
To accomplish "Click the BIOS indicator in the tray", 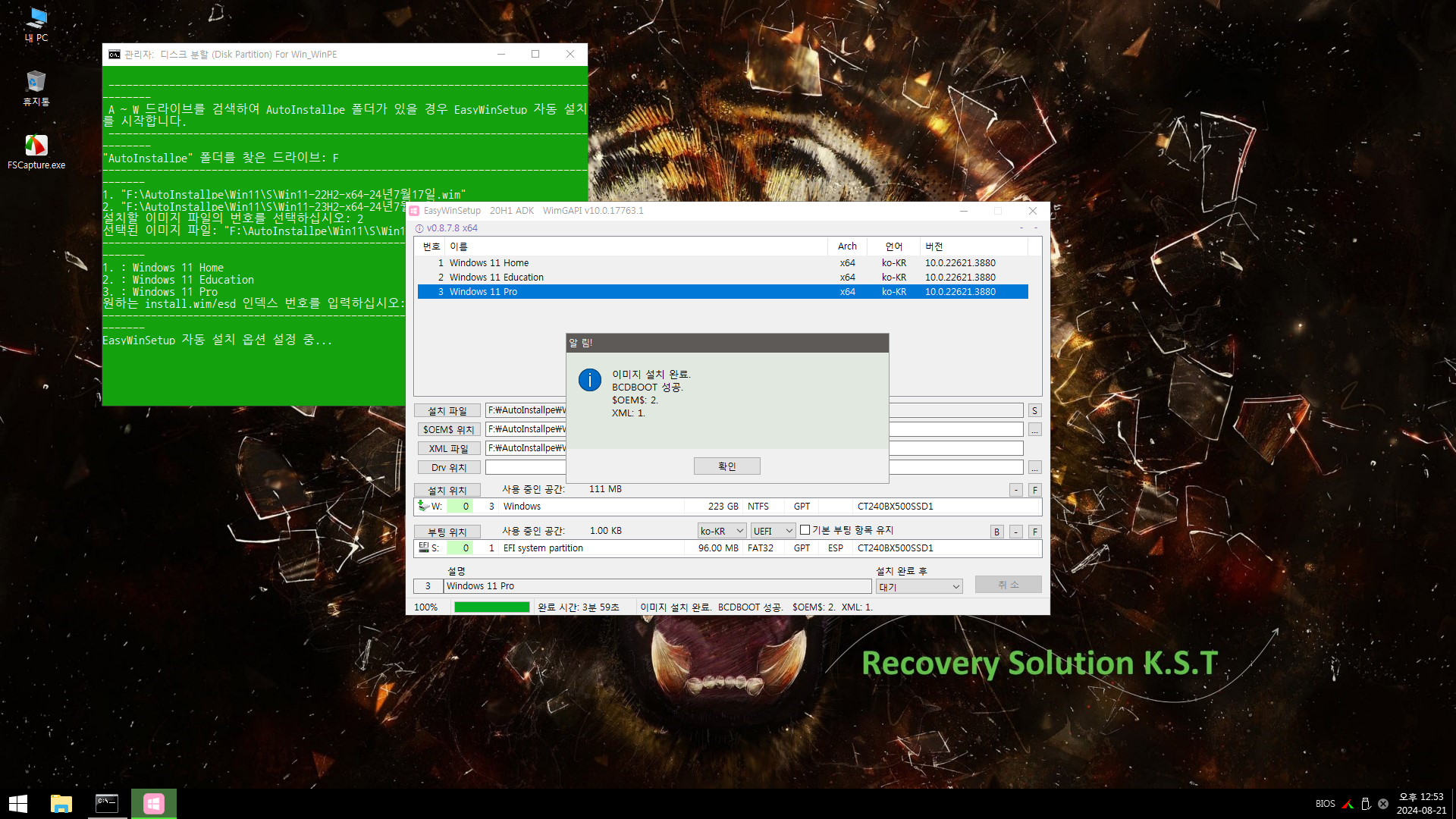I will coord(1325,804).
